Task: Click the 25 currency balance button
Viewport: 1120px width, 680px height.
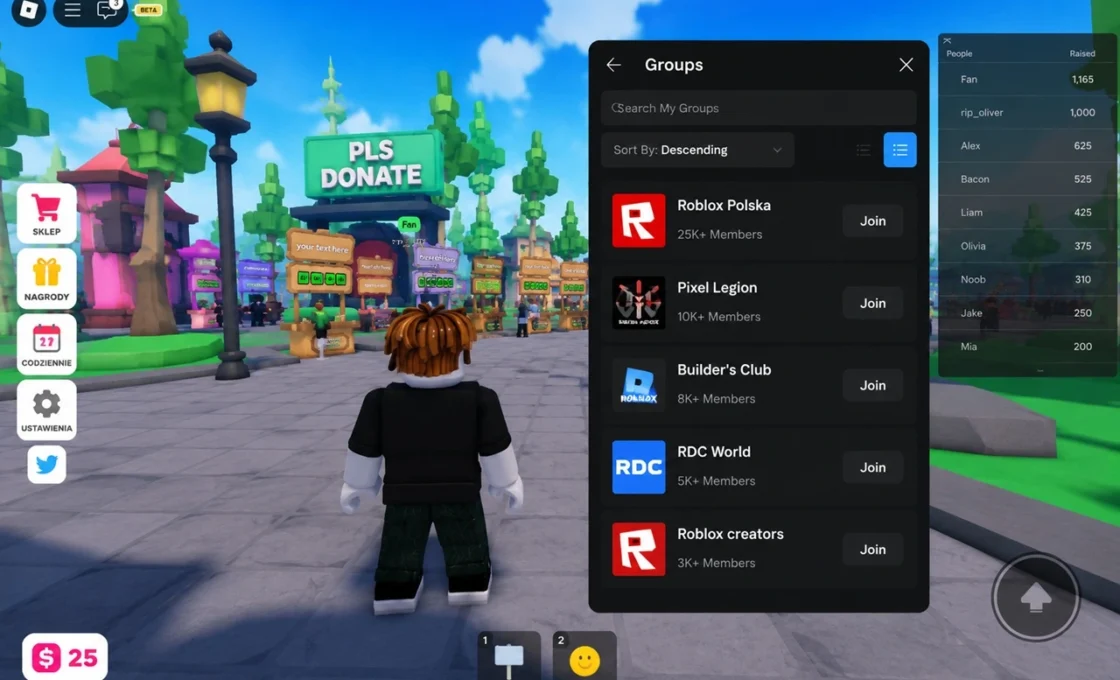Action: tap(65, 657)
